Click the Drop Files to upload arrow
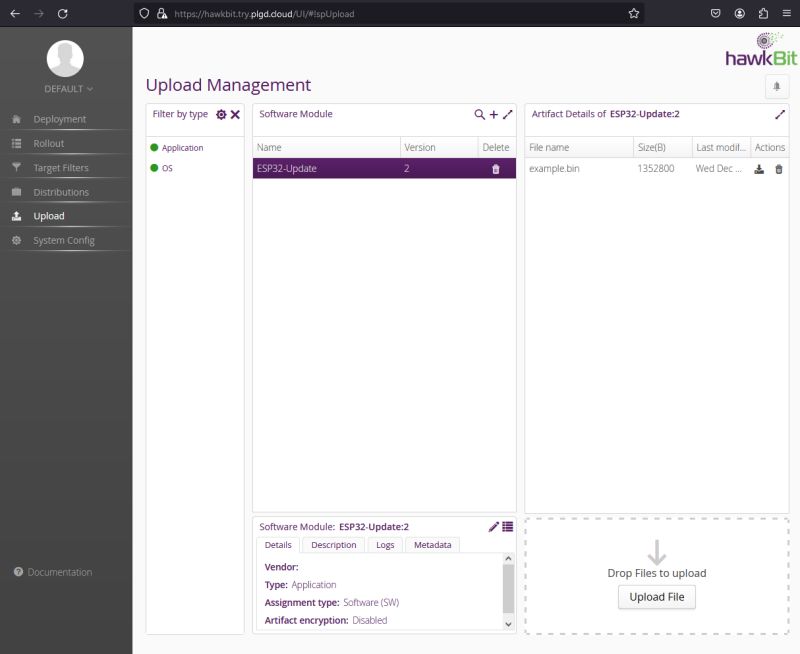 [657, 552]
